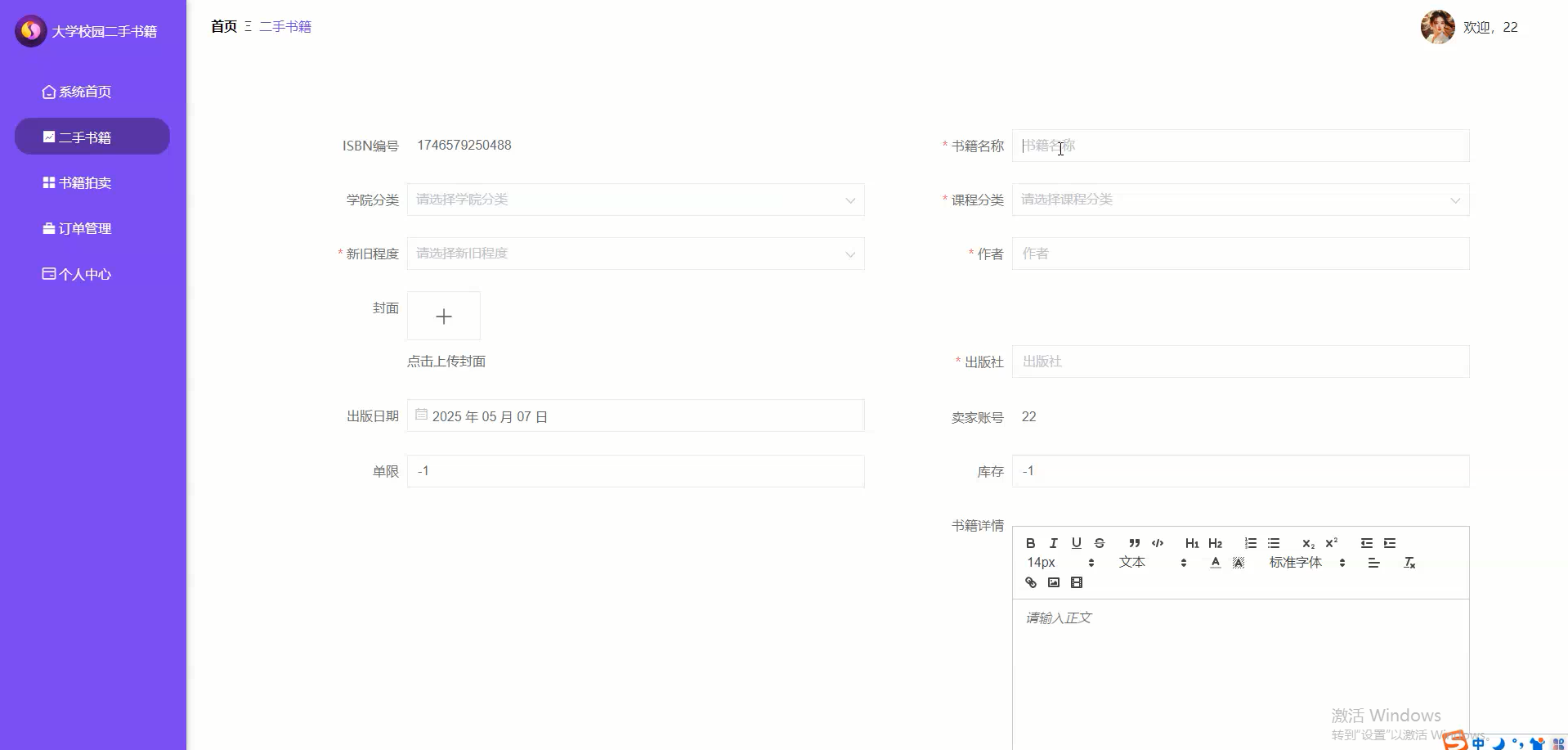Image resolution: width=1568 pixels, height=750 pixels.
Task: Click the cover upload plus button
Action: tap(443, 316)
